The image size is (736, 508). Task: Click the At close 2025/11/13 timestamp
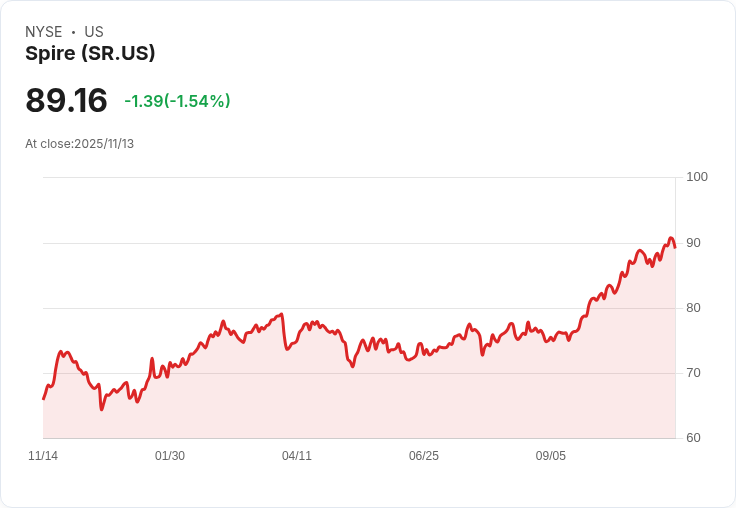(x=79, y=144)
